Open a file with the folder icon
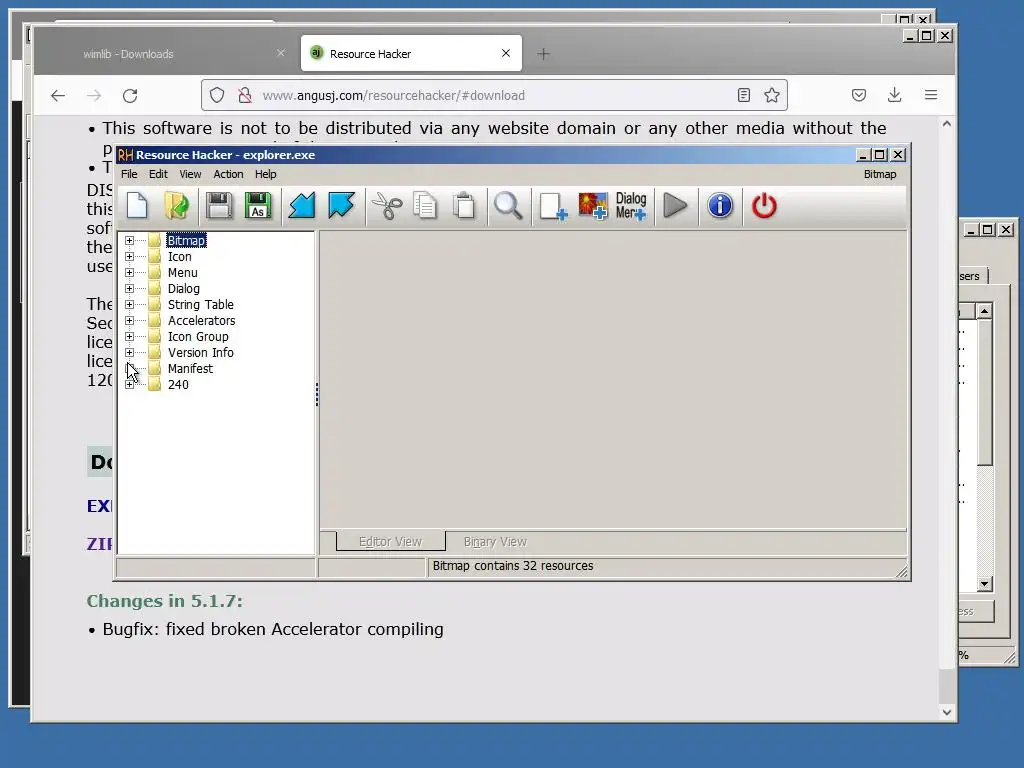Viewport: 1024px width, 768px height. [x=176, y=206]
